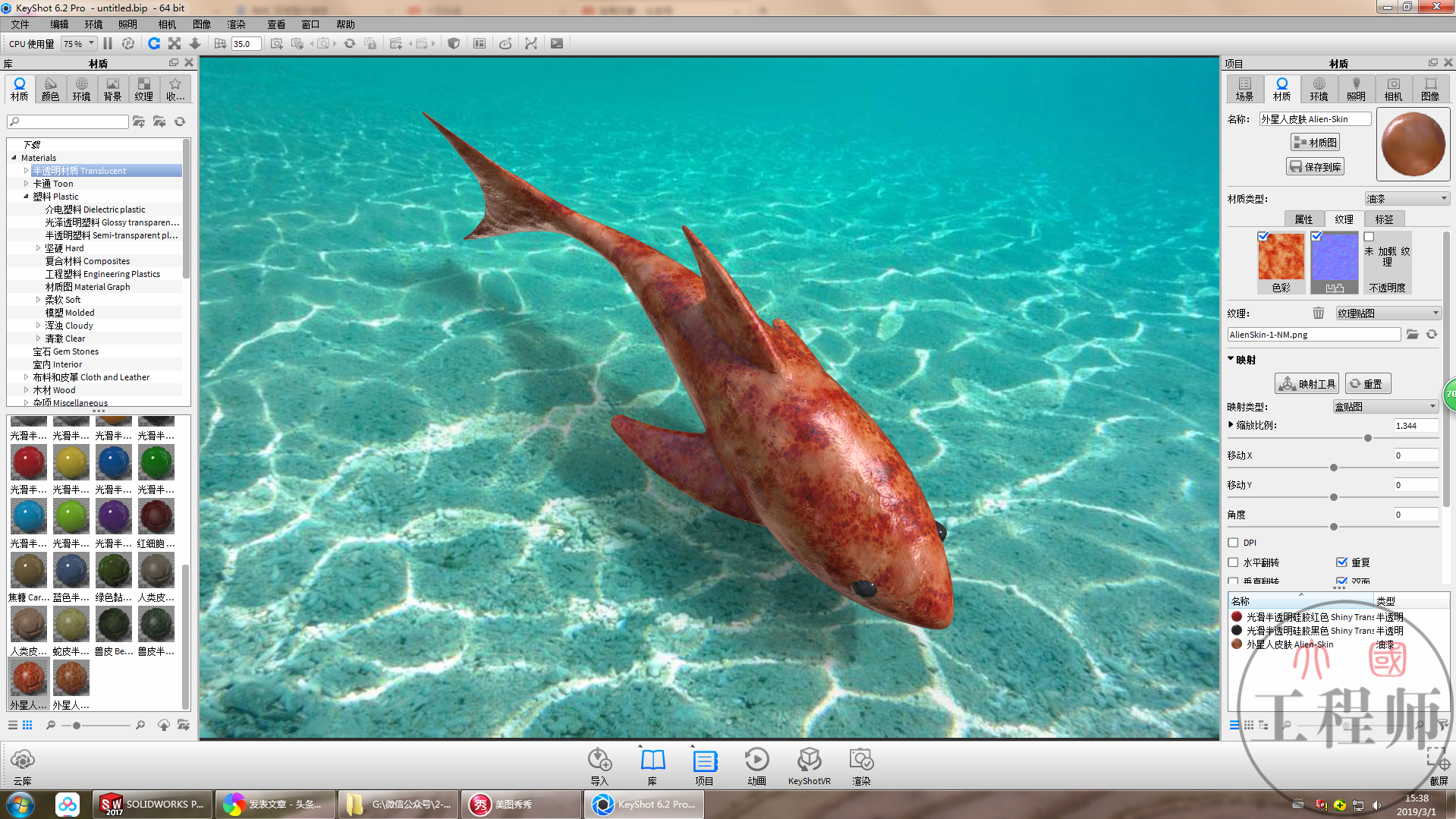Collapse the Mapping section
The height and width of the screenshot is (819, 1456).
[1231, 359]
